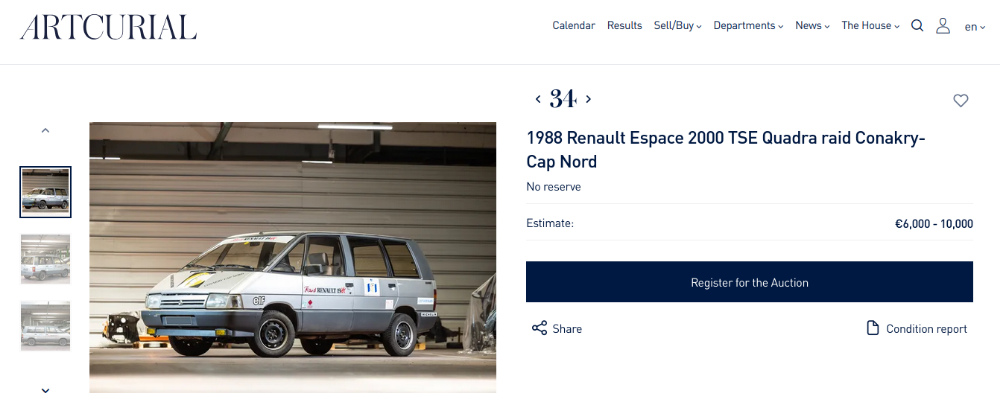Click the Share icon
The width and height of the screenshot is (1000, 405).
pyautogui.click(x=540, y=328)
